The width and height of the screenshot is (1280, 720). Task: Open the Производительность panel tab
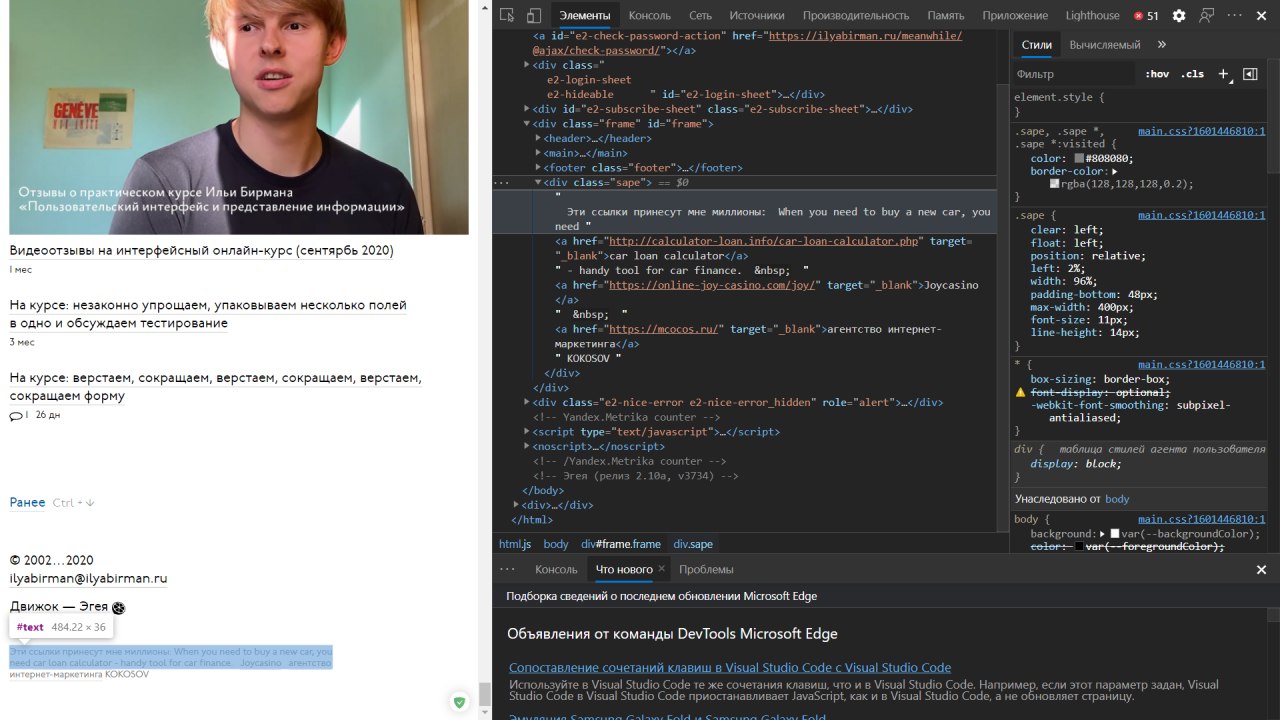click(856, 15)
